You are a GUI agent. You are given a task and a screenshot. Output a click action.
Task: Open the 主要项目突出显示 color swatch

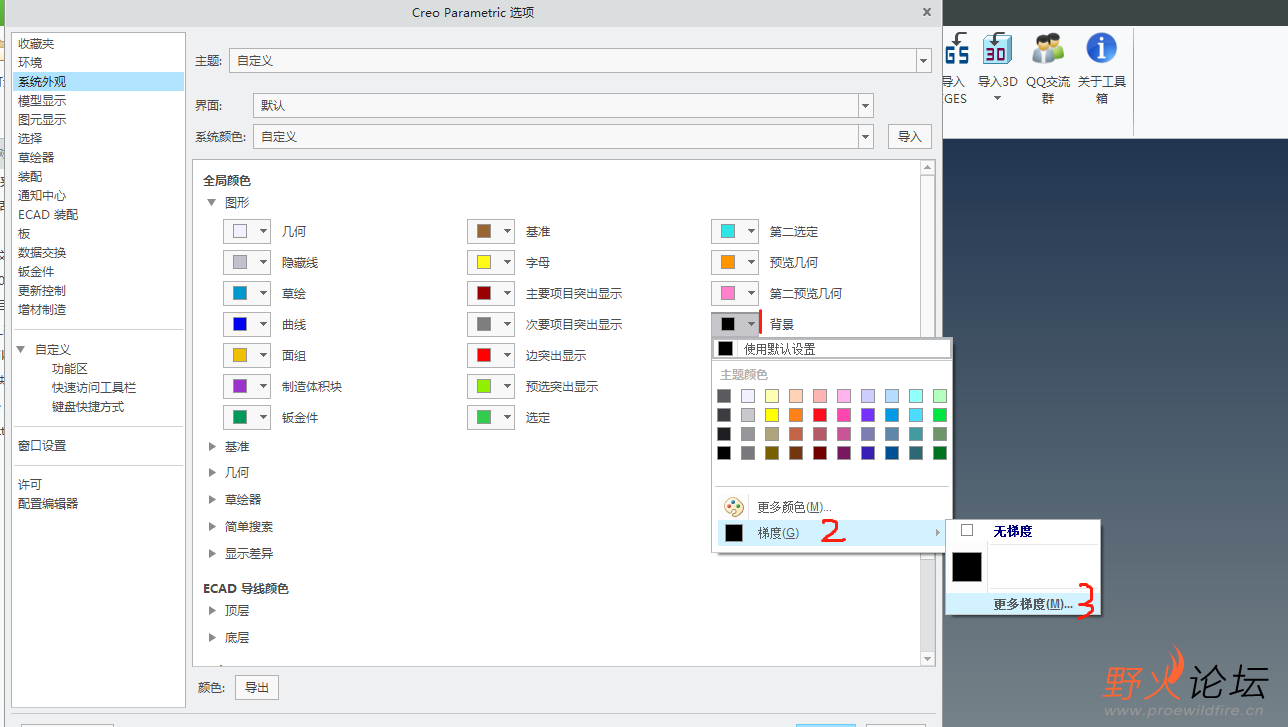(491, 294)
